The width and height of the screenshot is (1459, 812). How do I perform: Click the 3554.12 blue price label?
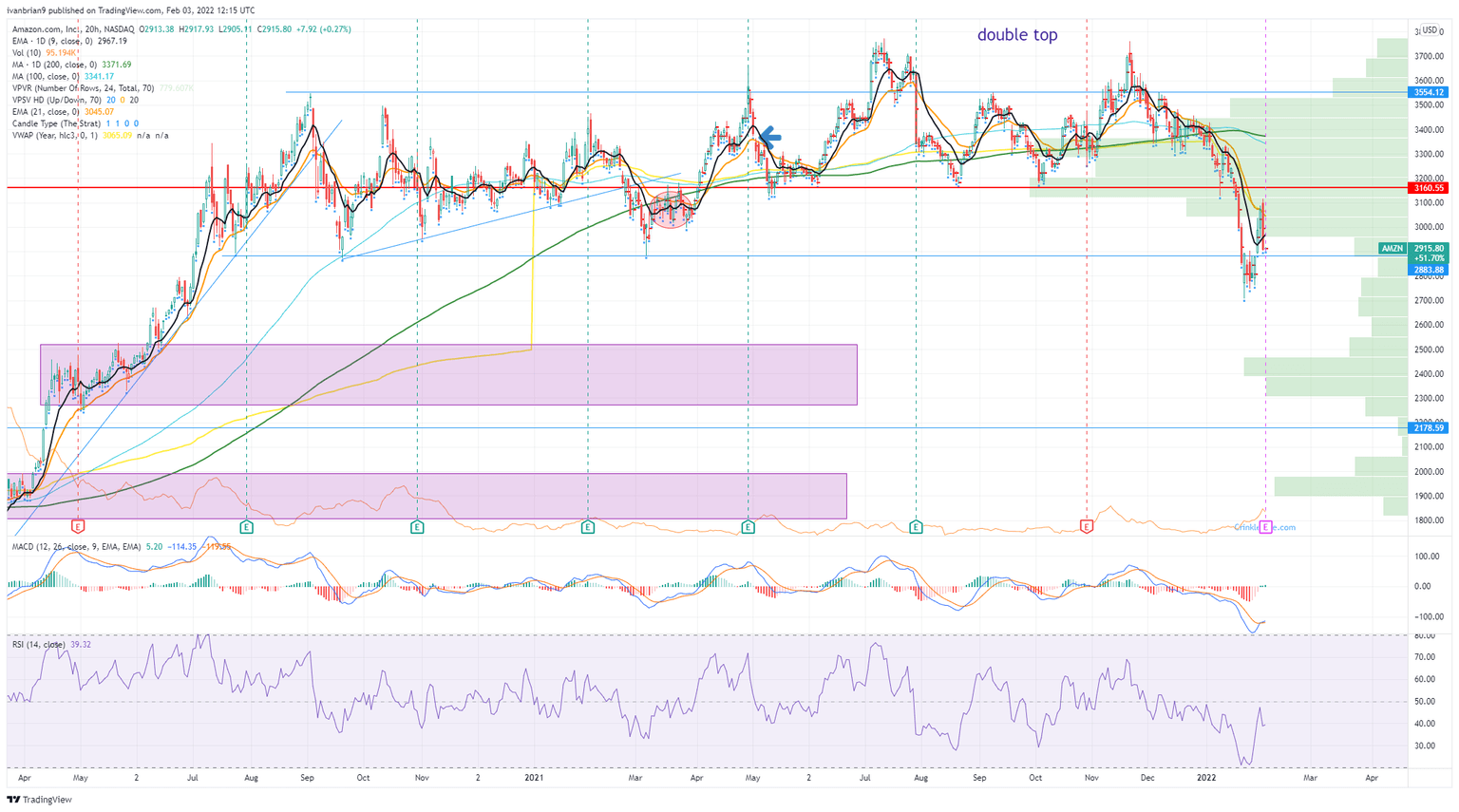[1428, 93]
